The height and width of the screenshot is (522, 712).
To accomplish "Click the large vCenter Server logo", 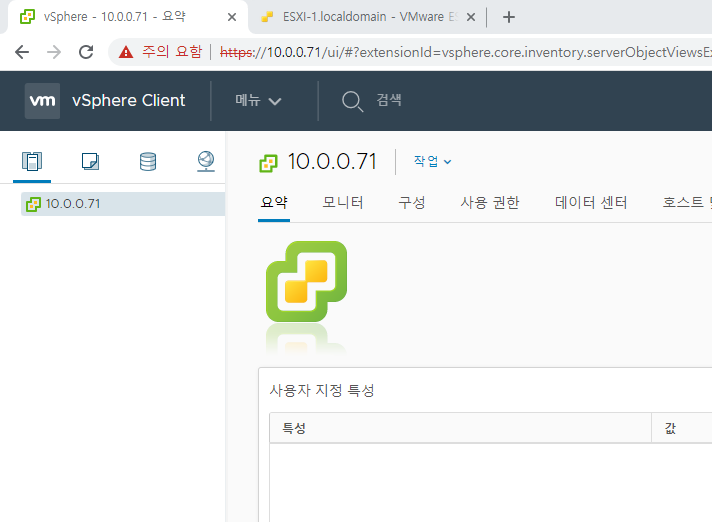I will 307,281.
